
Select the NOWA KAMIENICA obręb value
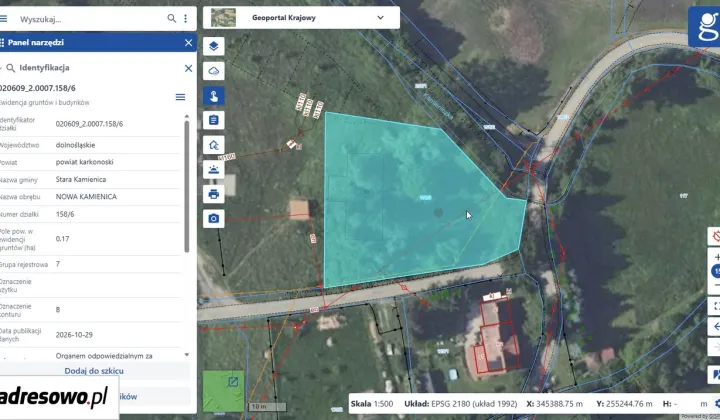(x=86, y=196)
